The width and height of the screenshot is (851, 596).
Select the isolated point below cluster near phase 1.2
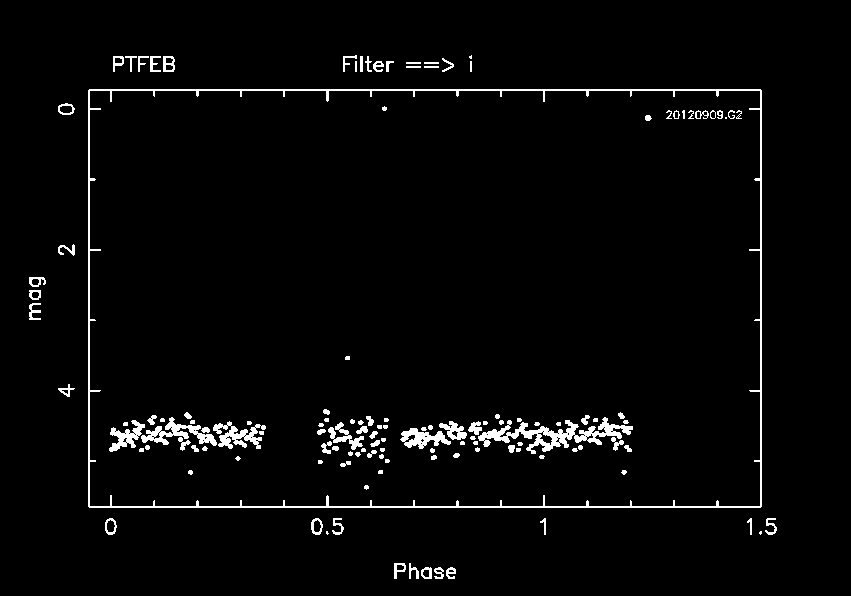(624, 472)
